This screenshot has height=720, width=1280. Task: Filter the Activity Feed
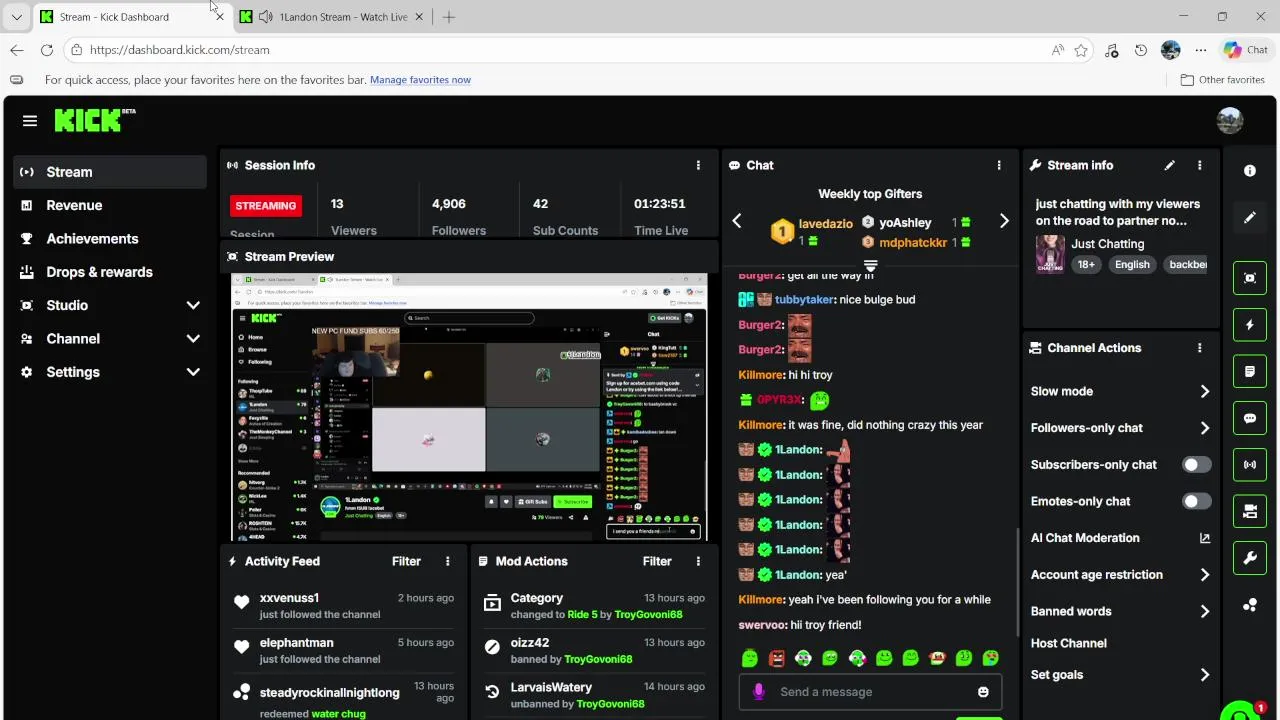coord(406,561)
